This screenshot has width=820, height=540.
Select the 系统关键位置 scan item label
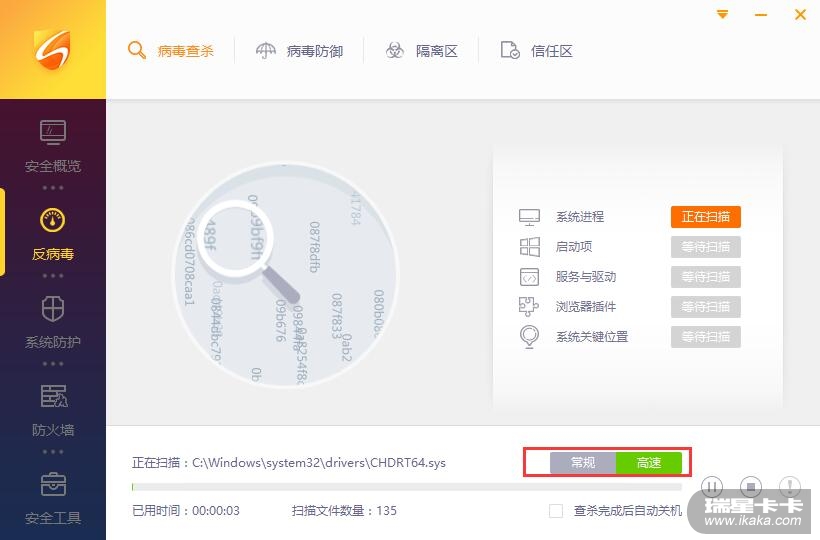[591, 337]
